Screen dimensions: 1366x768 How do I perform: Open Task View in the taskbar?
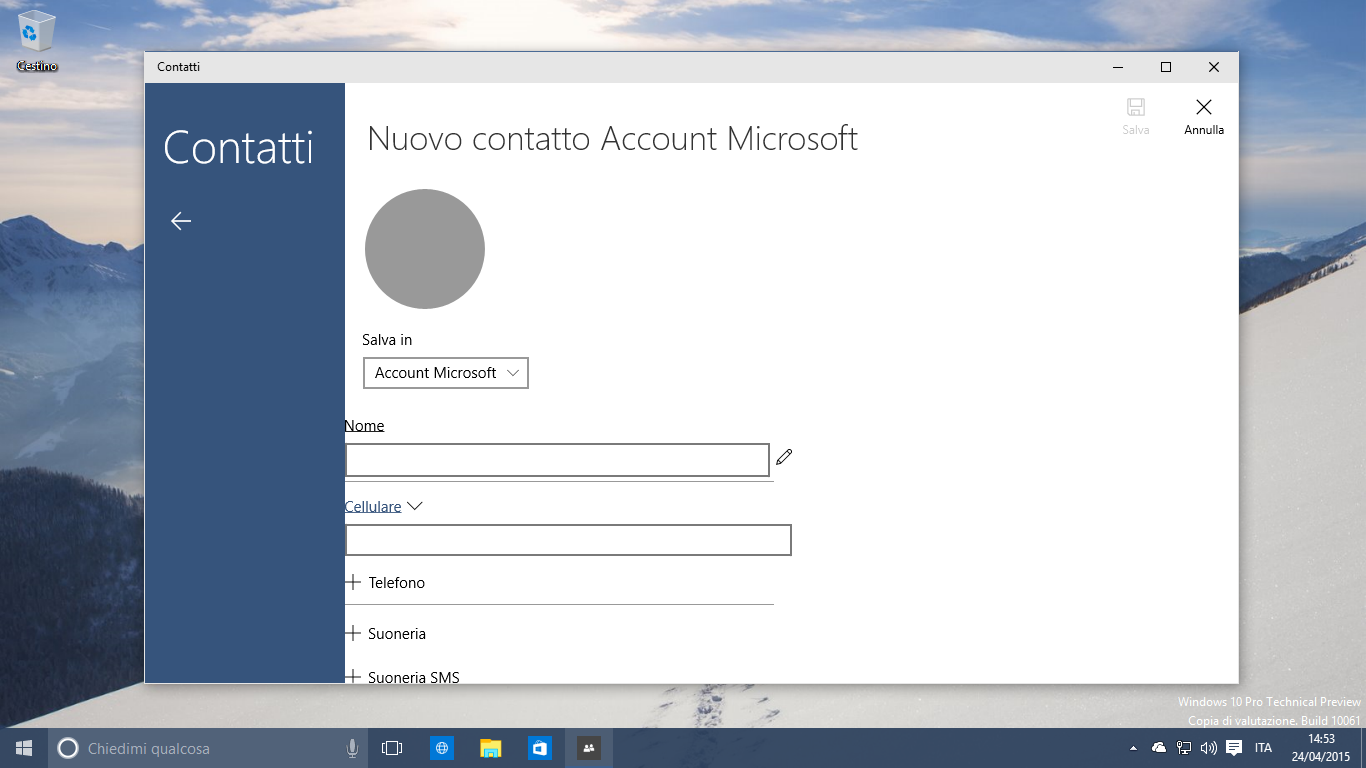(x=392, y=748)
